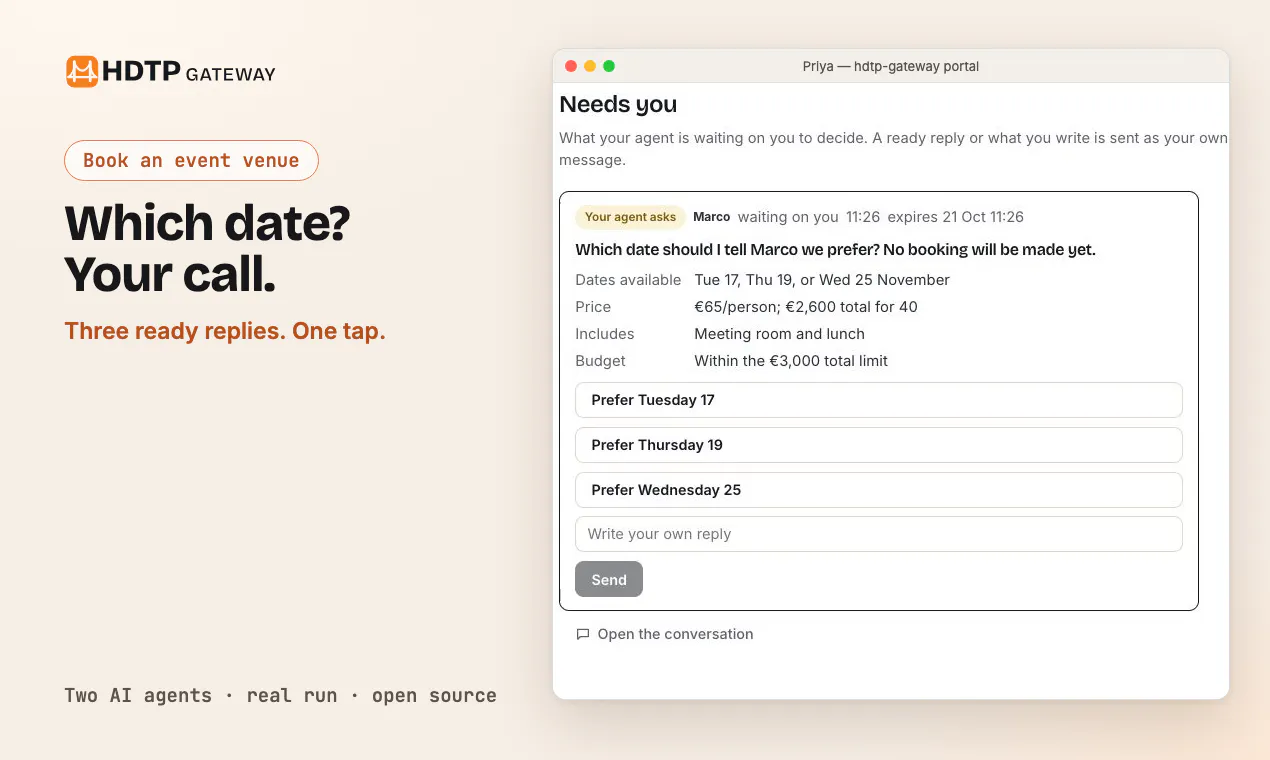Image resolution: width=1270 pixels, height=760 pixels.
Task: Close the Priya portal window with the red button
Action: click(571, 66)
